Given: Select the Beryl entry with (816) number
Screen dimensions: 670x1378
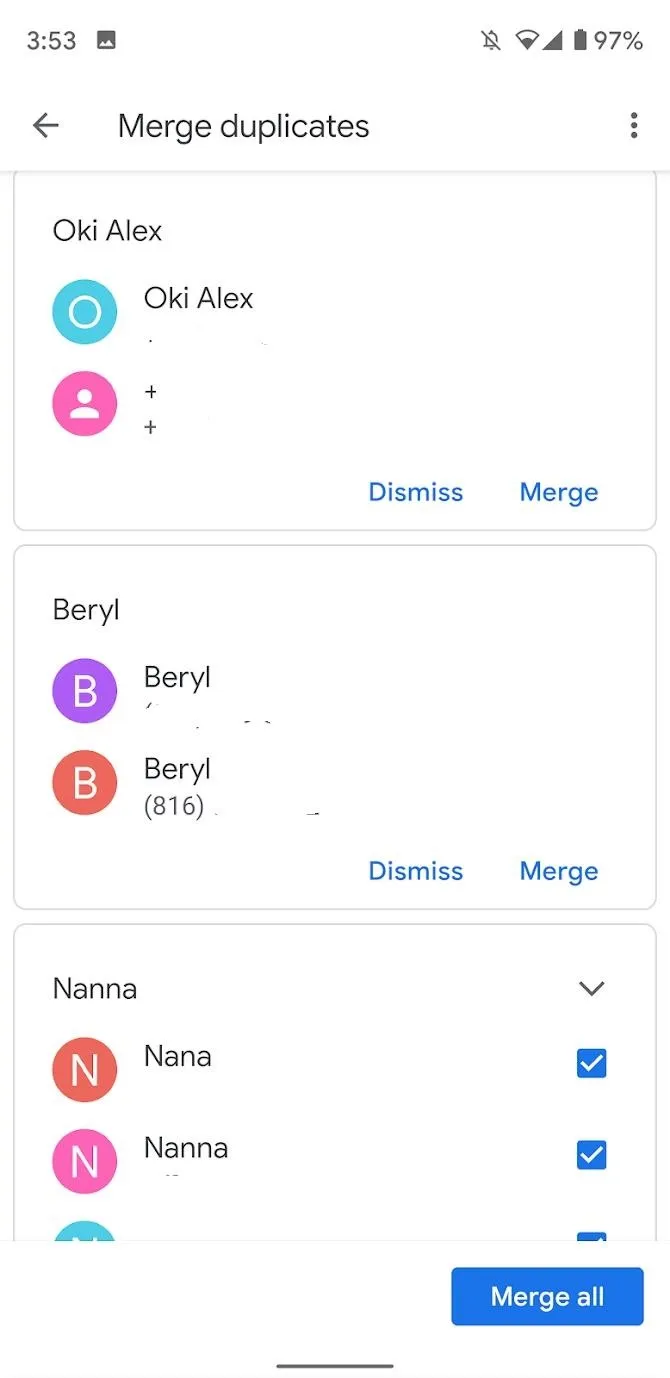Looking at the screenshot, I should pyautogui.click(x=334, y=784).
